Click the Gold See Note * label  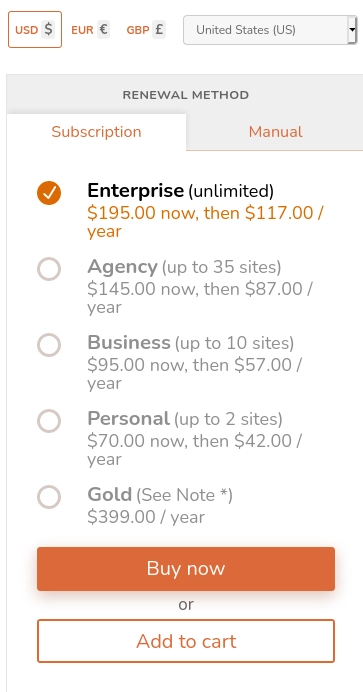pyautogui.click(x=160, y=494)
